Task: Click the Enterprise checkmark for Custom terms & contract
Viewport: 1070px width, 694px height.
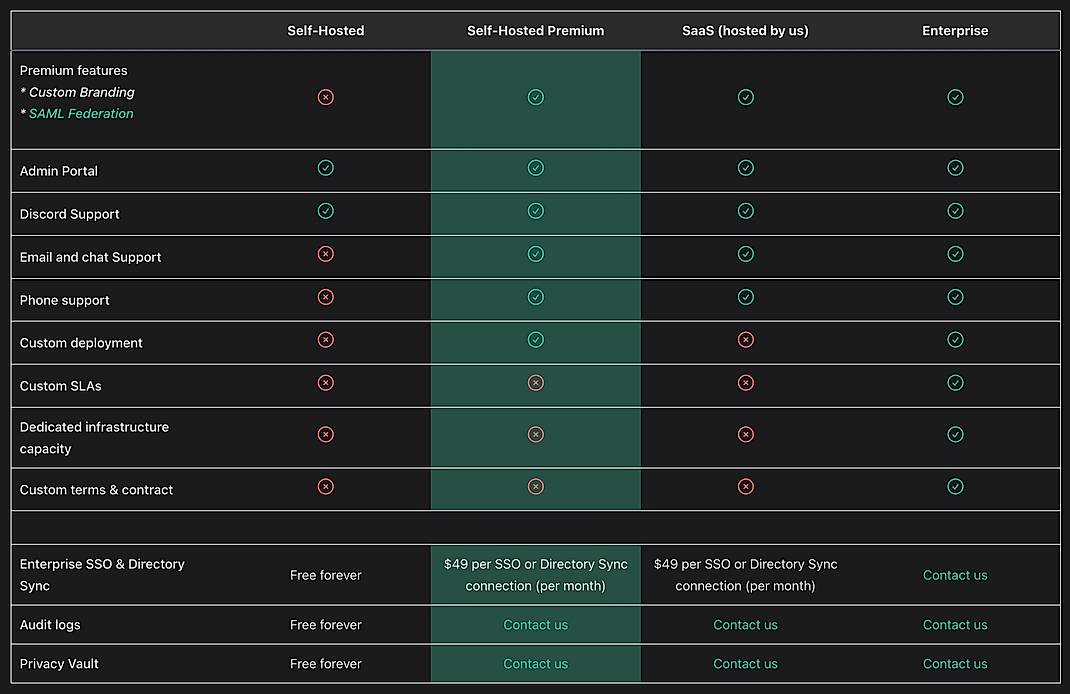Action: click(x=955, y=487)
